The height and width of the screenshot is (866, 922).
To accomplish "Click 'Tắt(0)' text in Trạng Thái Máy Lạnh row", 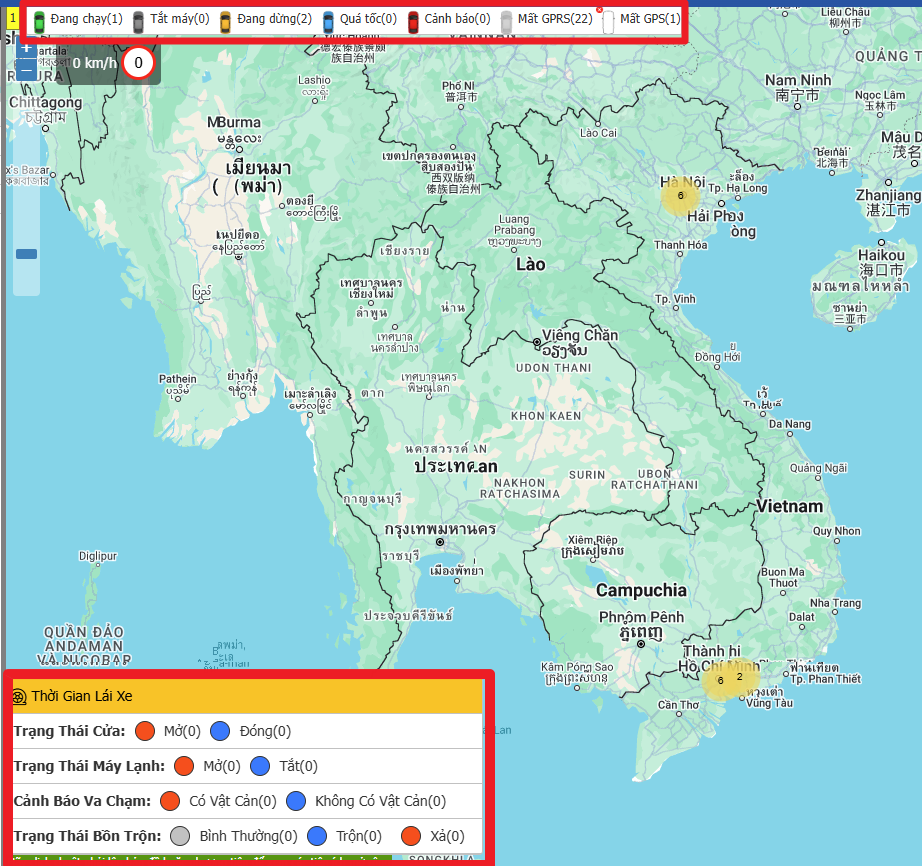I will point(298,766).
